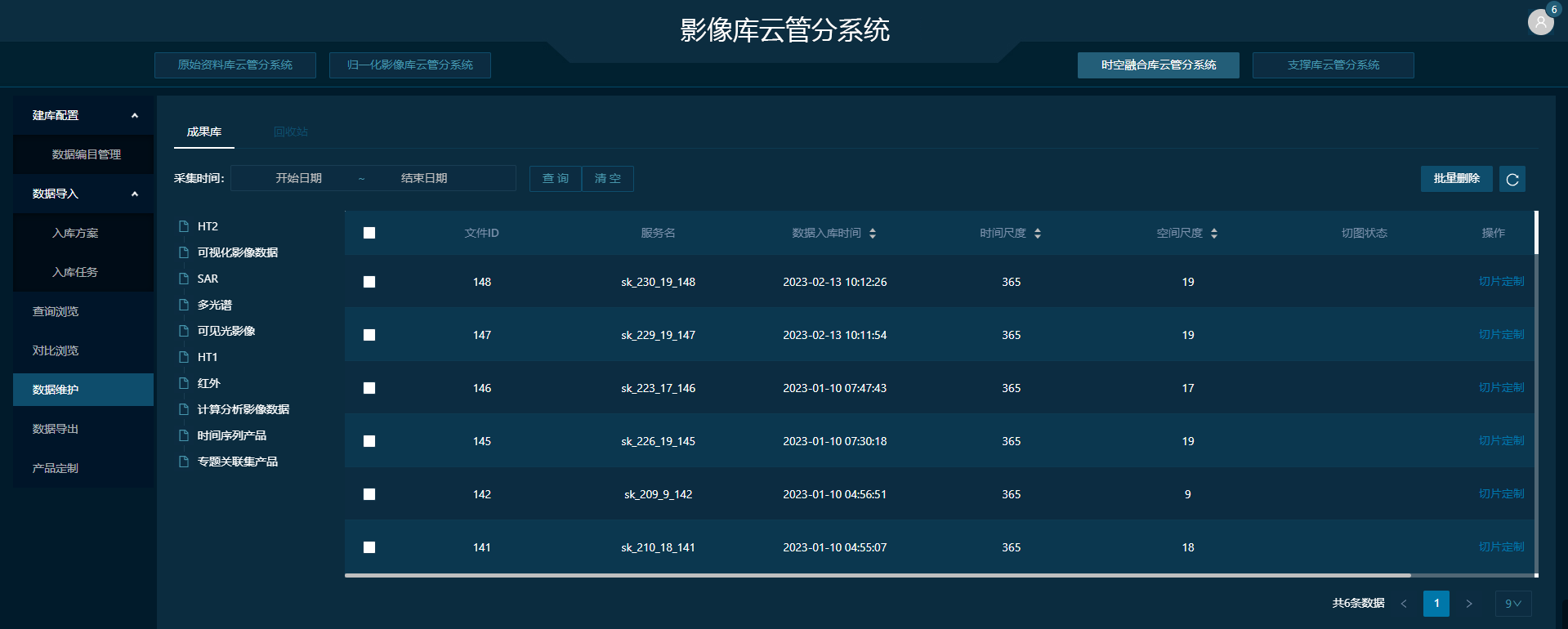
Task: Toggle the select-all header checkbox
Action: point(369,234)
